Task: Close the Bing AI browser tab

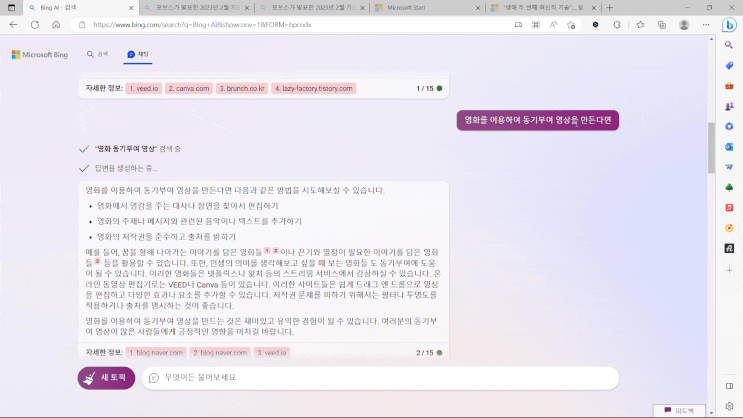Action: point(131,8)
